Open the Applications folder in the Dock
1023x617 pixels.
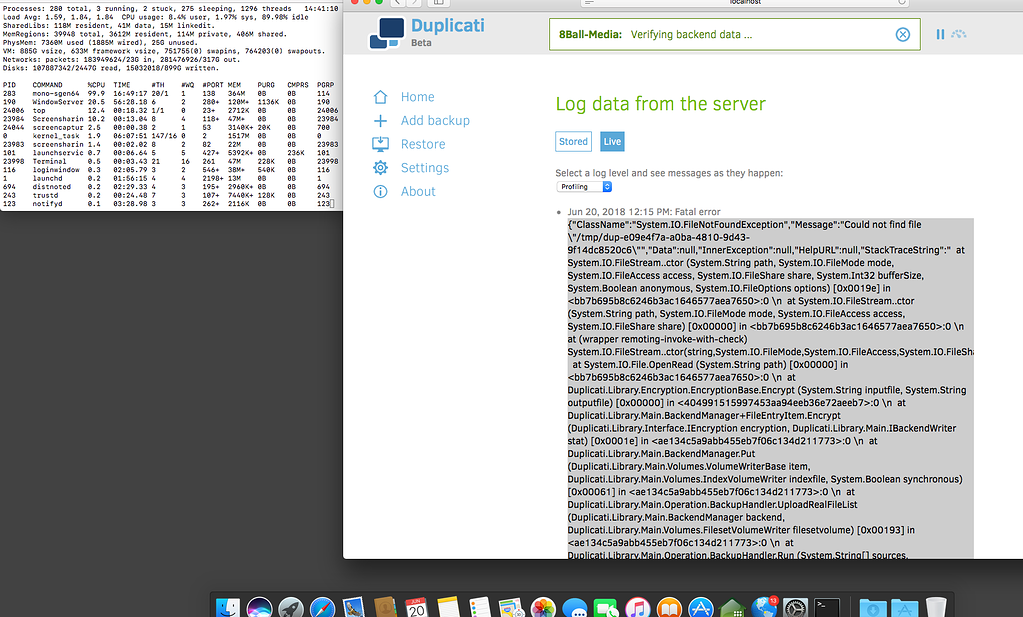(904, 607)
